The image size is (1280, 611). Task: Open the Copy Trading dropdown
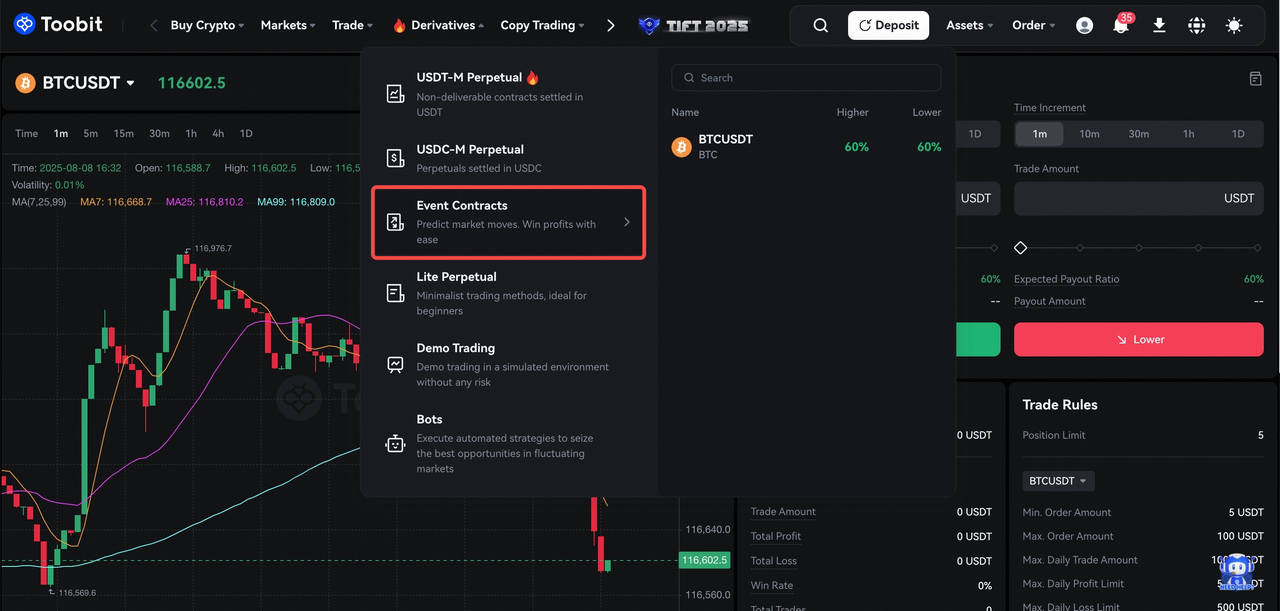point(543,25)
